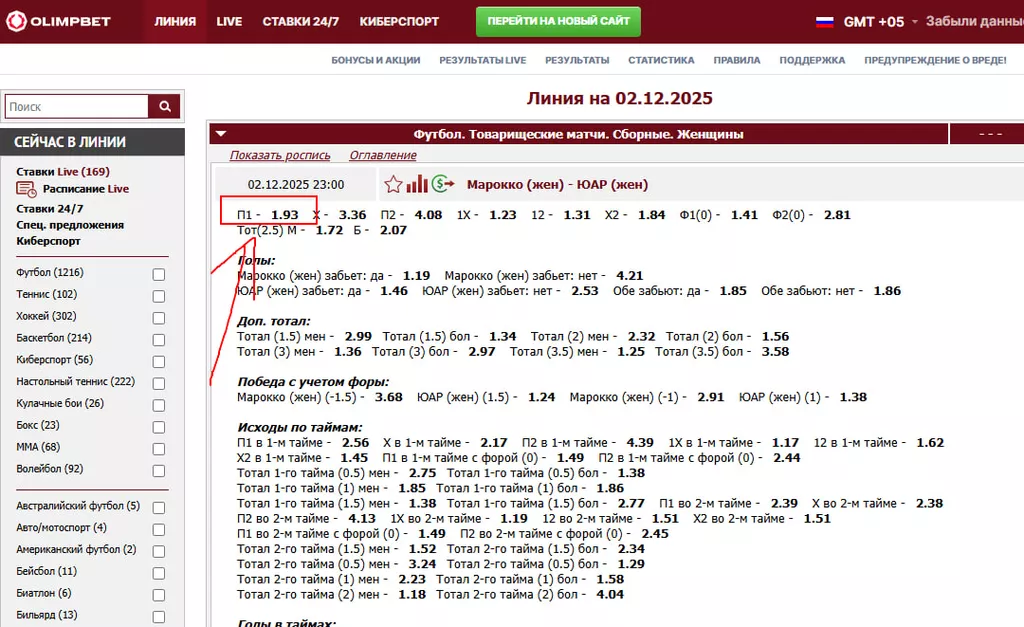Focus the Поиск search field
Image resolution: width=1024 pixels, height=627 pixels.
[x=77, y=107]
